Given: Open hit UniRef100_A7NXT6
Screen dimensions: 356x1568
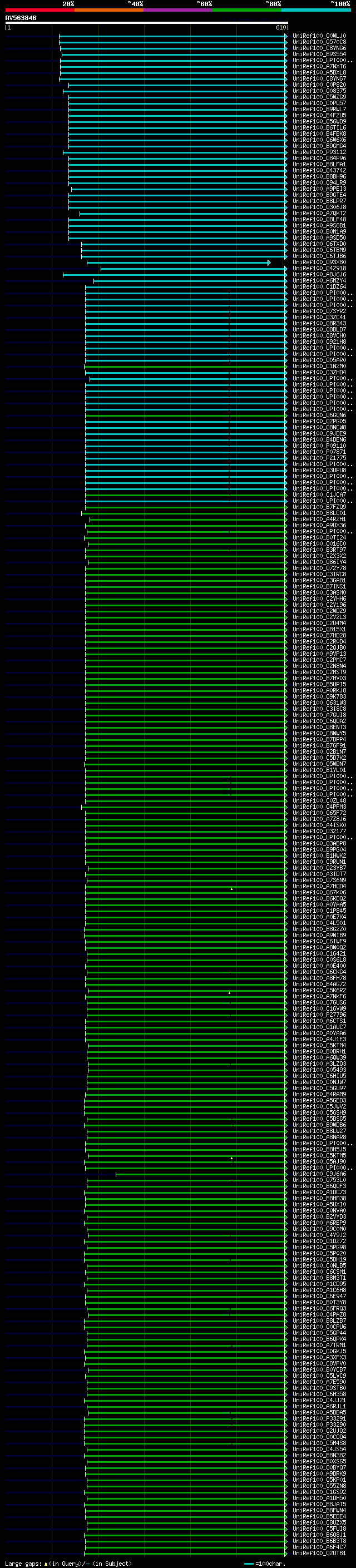Looking at the screenshot, I should tap(319, 66).
